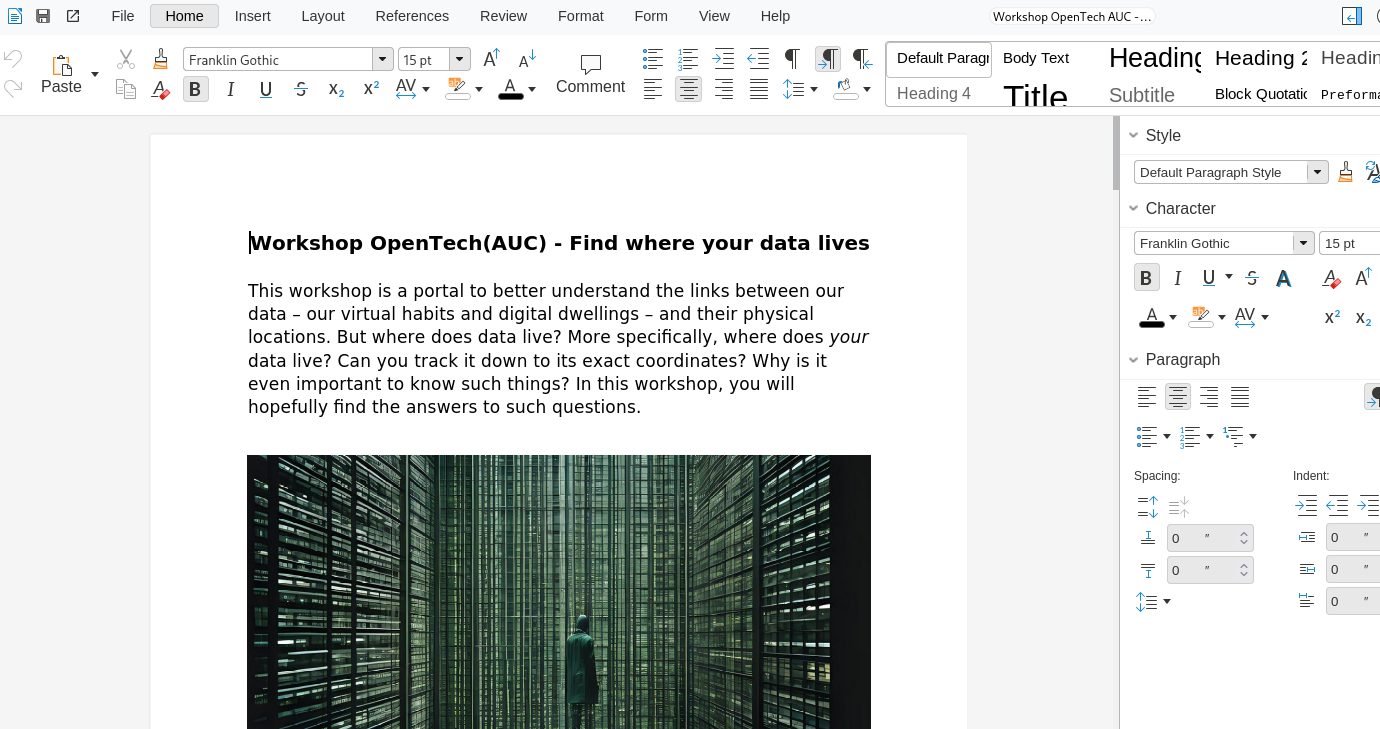
Task: Click the Copy icon in toolbar
Action: 126,89
